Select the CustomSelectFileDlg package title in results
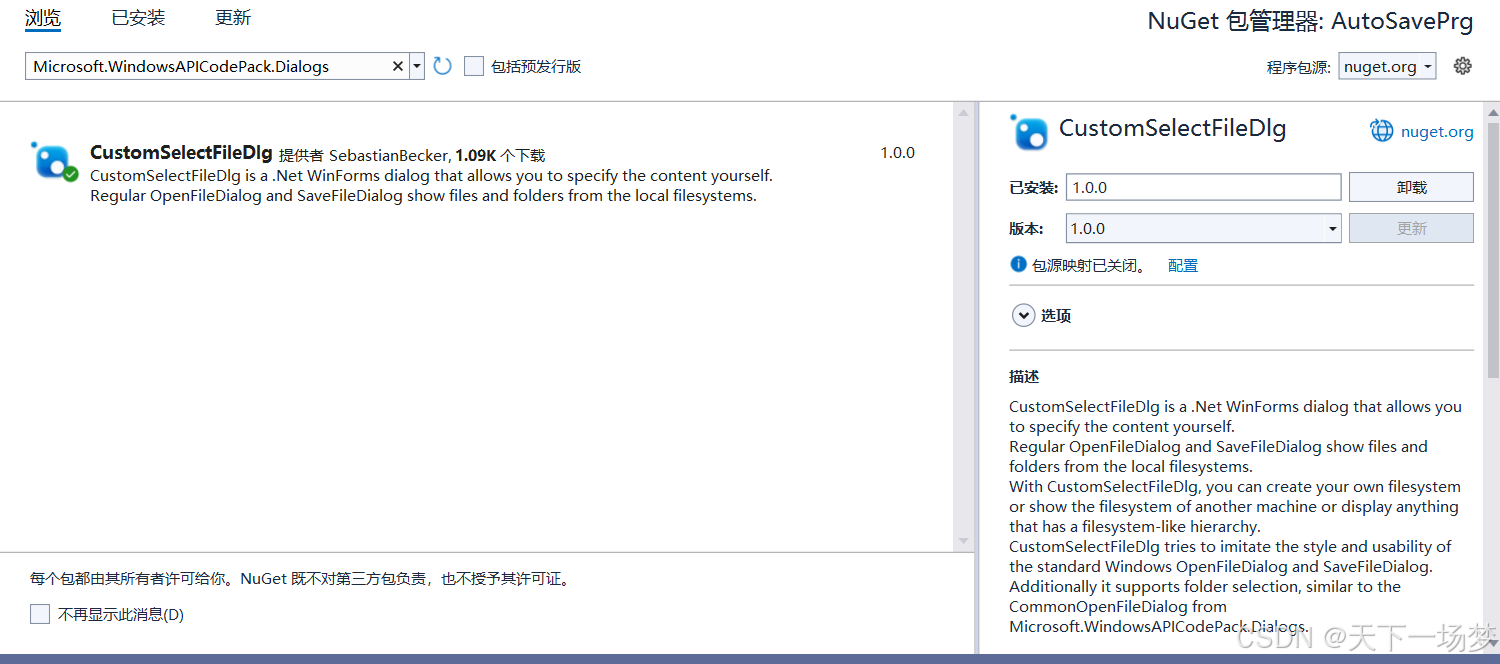The width and height of the screenshot is (1500, 664). (x=181, y=153)
